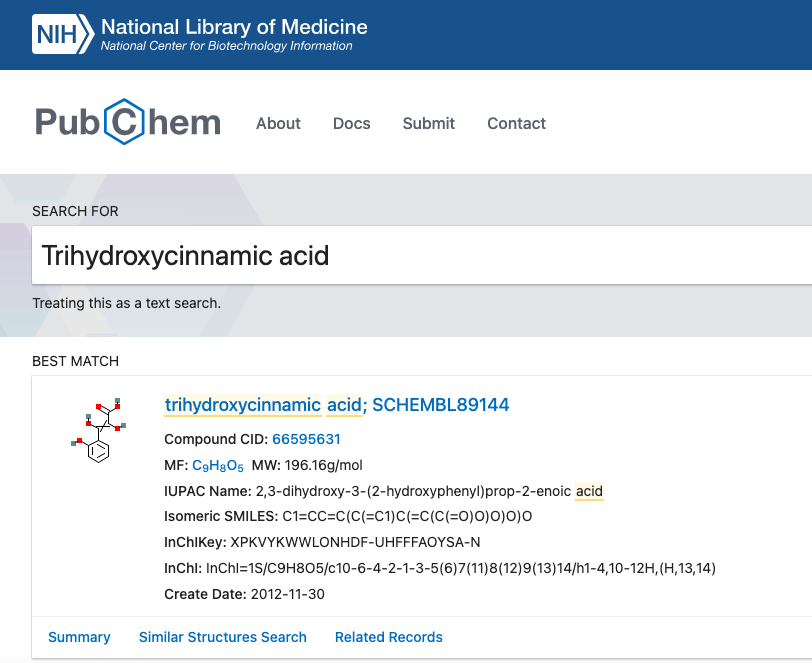Click National Library of Medicine header text
Viewport: 812px width, 663px height.
(234, 26)
